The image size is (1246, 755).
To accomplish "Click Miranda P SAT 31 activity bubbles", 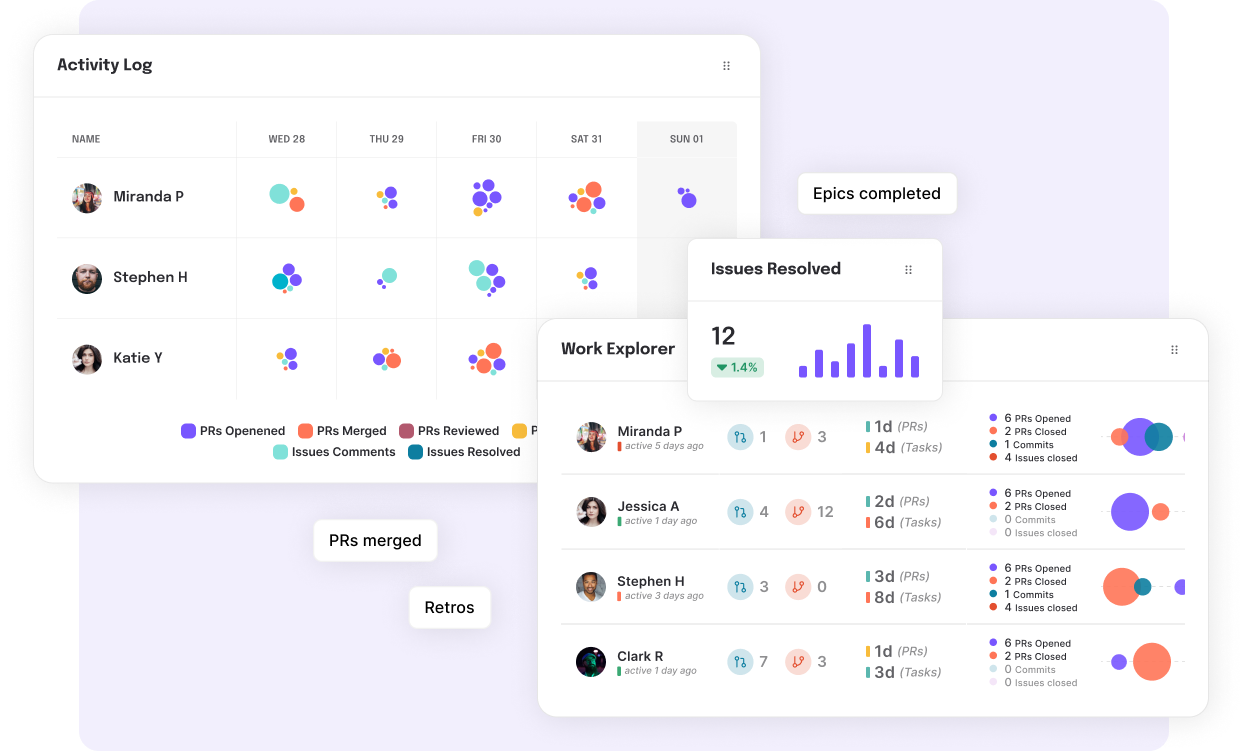I will (587, 198).
